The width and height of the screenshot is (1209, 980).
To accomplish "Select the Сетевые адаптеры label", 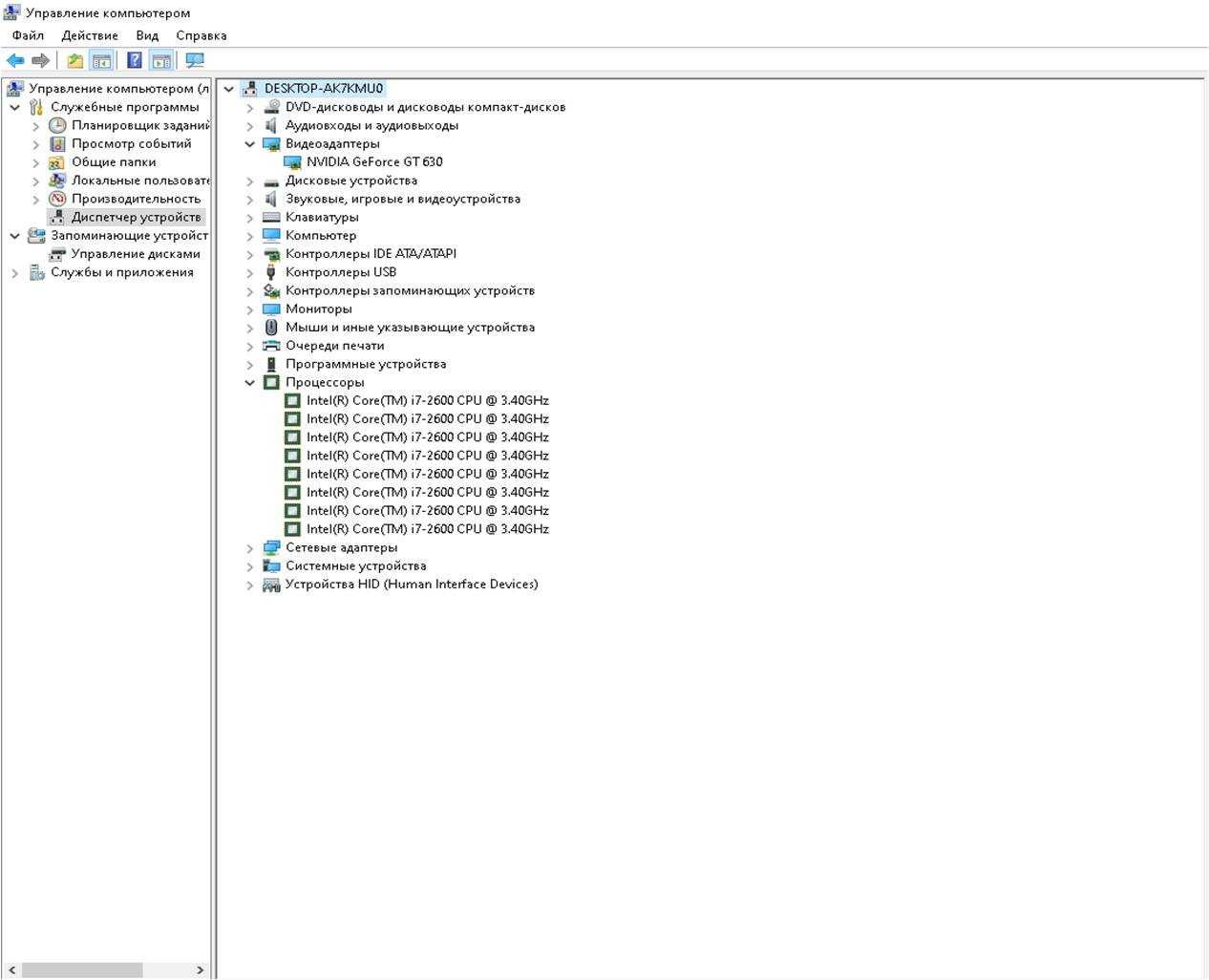I will [341, 547].
